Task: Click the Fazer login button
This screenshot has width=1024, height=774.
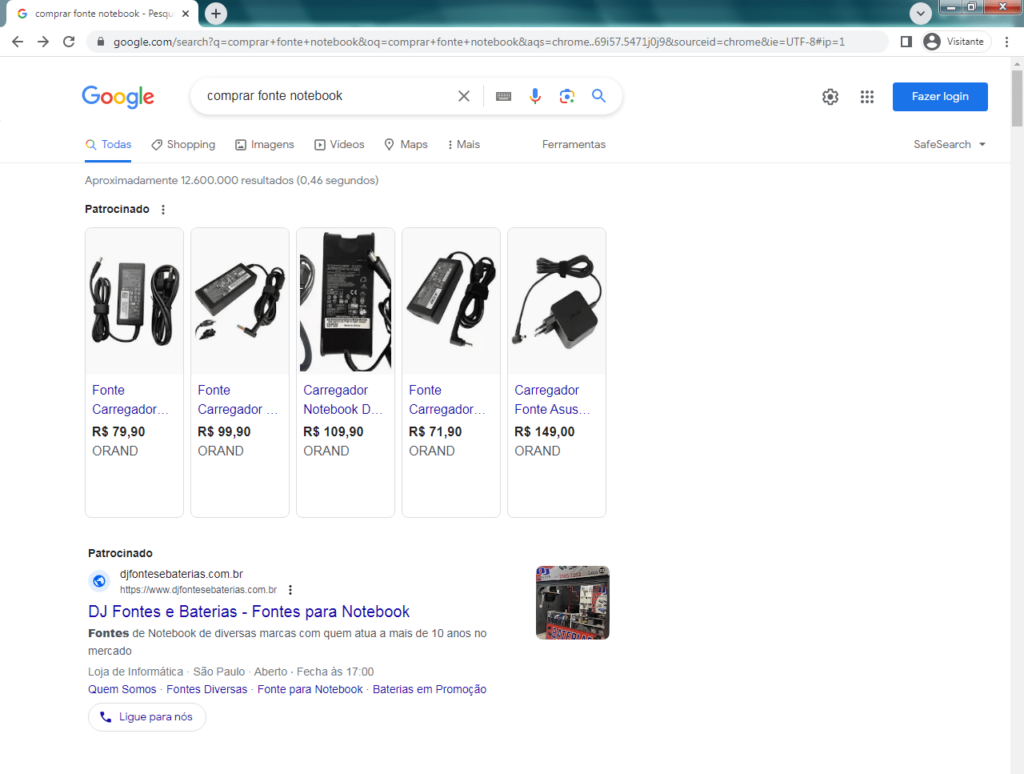Action: (x=940, y=97)
